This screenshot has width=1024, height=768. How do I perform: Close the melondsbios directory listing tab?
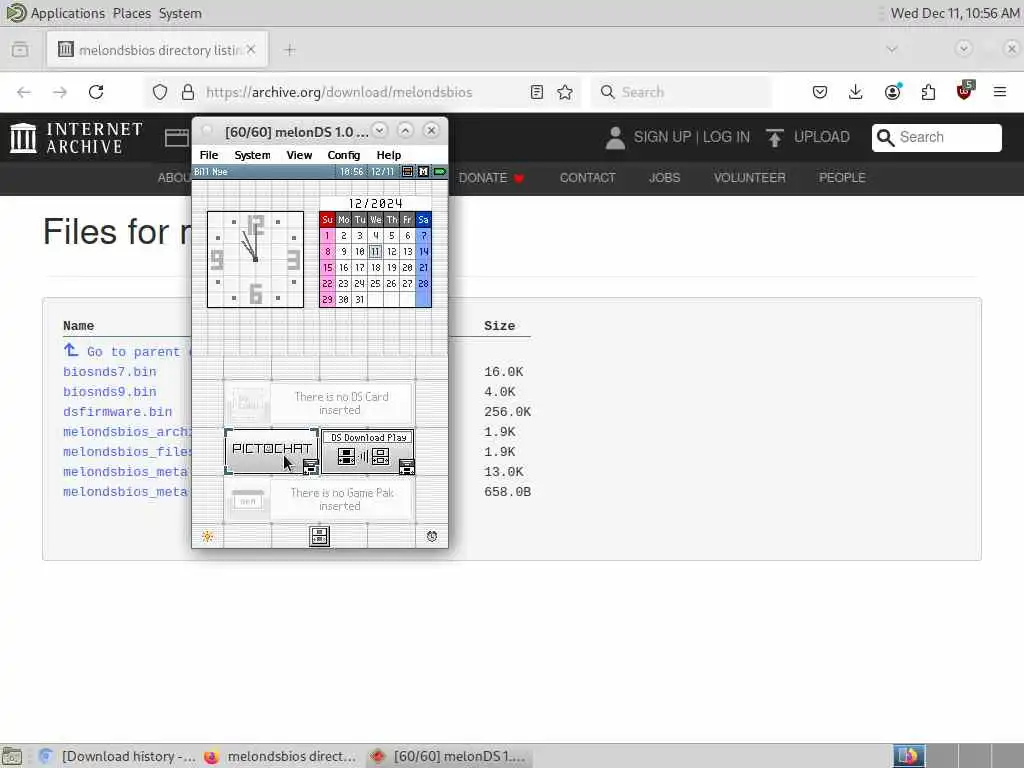(x=251, y=50)
